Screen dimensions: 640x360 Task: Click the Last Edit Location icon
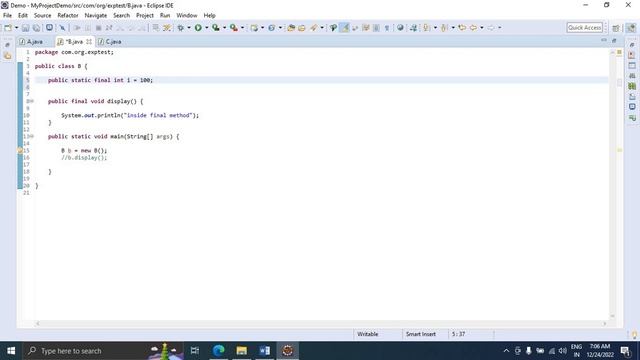pyautogui.click(x=462, y=28)
